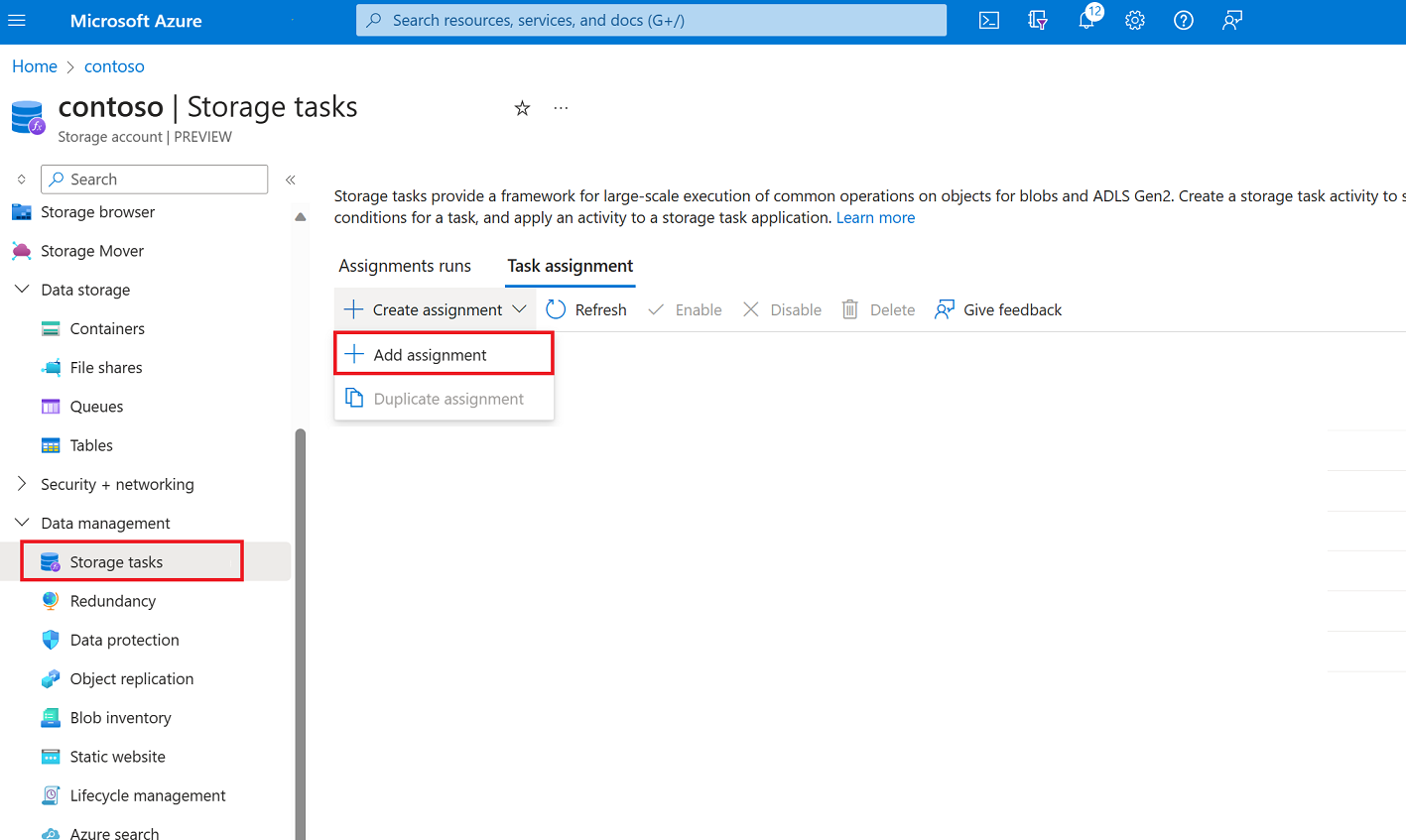Image resolution: width=1406 pixels, height=840 pixels.
Task: Navigate to Home via the breadcrumb
Action: point(35,65)
